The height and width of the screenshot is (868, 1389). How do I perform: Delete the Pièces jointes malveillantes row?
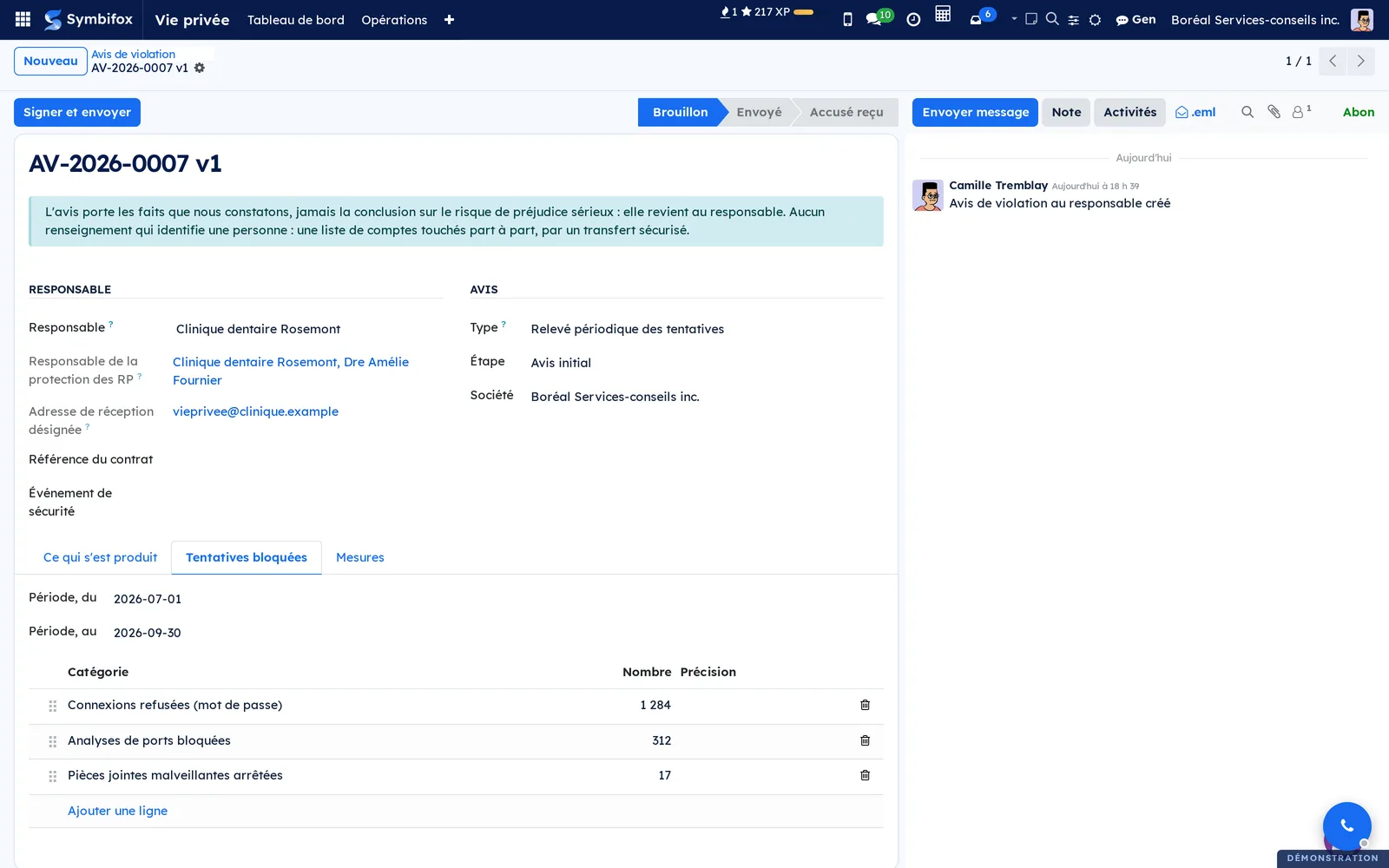pyautogui.click(x=865, y=775)
